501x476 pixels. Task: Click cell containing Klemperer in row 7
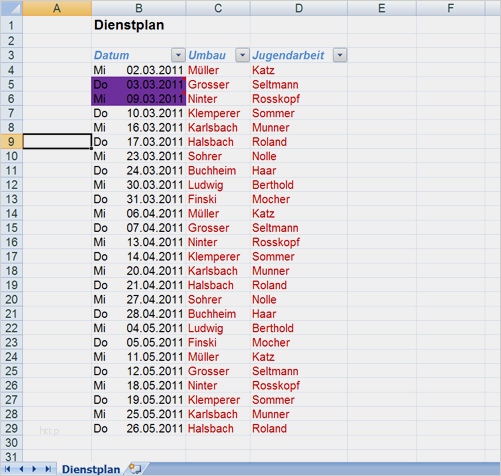pyautogui.click(x=218, y=113)
